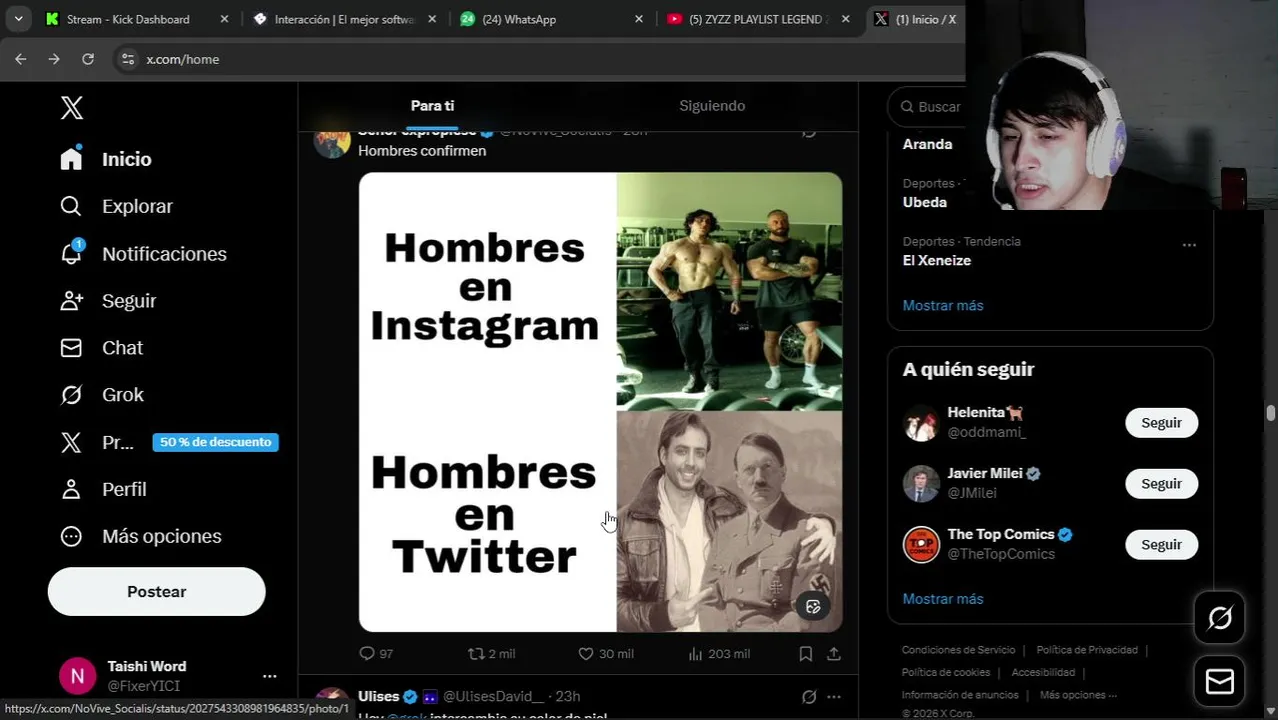Click the browser forward arrow
The image size is (1278, 720).
pos(54,59)
